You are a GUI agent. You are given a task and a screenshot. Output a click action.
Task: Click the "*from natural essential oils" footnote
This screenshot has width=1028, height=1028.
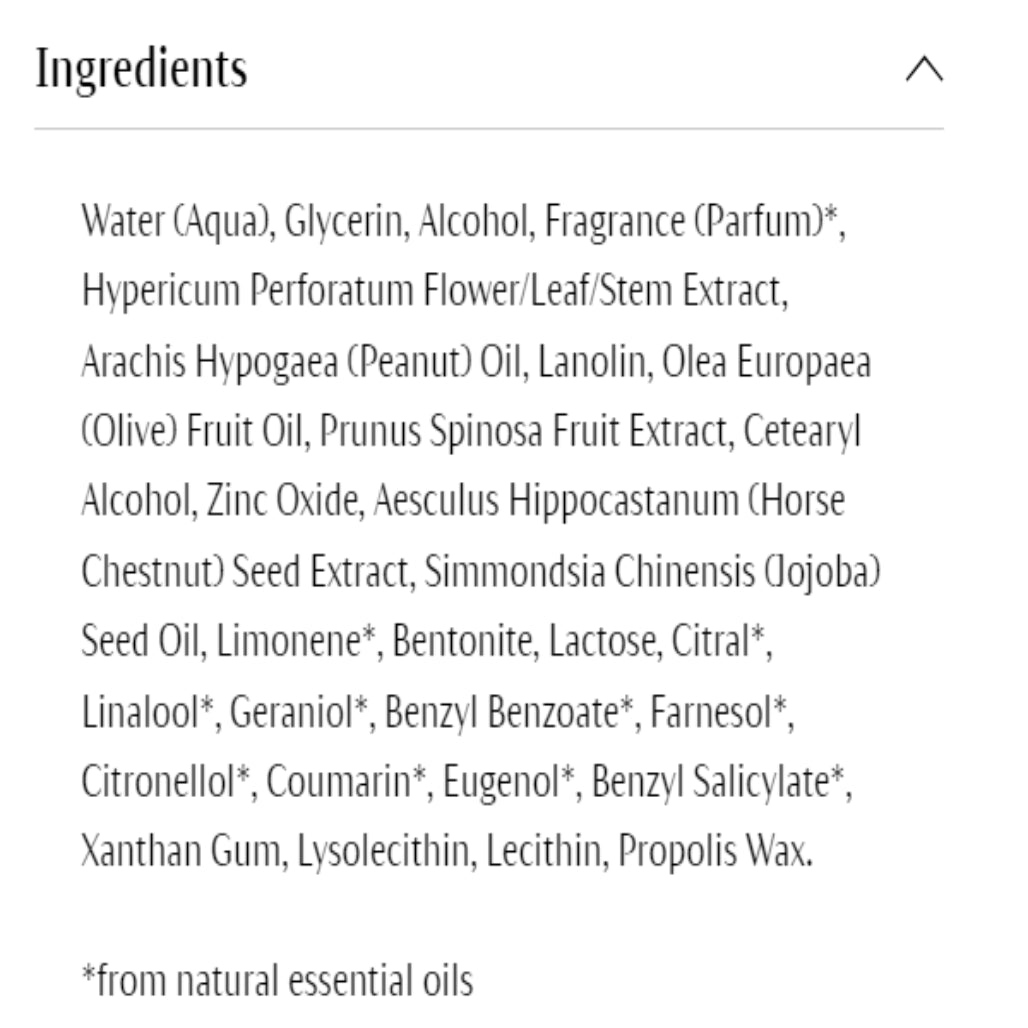(x=277, y=981)
